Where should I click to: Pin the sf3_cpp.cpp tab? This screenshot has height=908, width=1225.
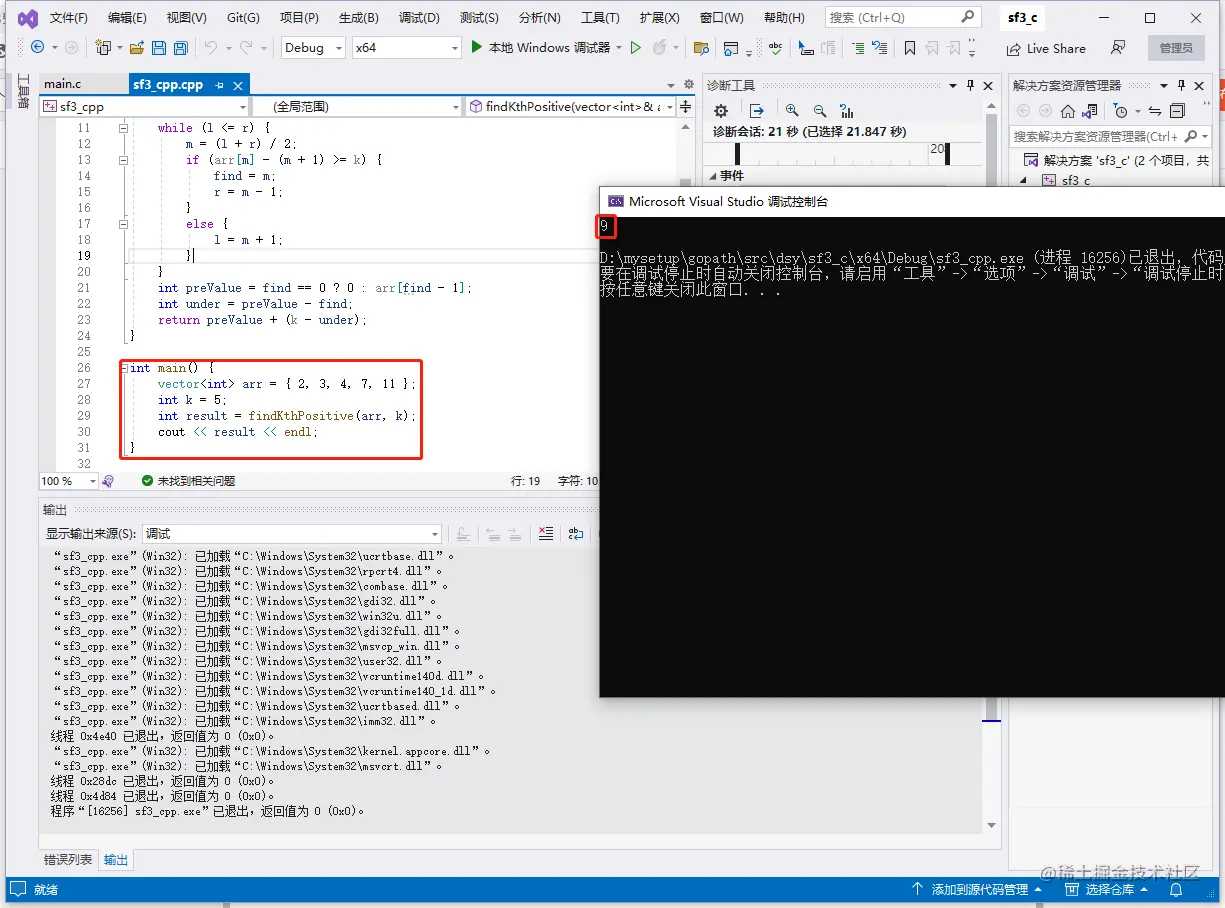click(220, 86)
